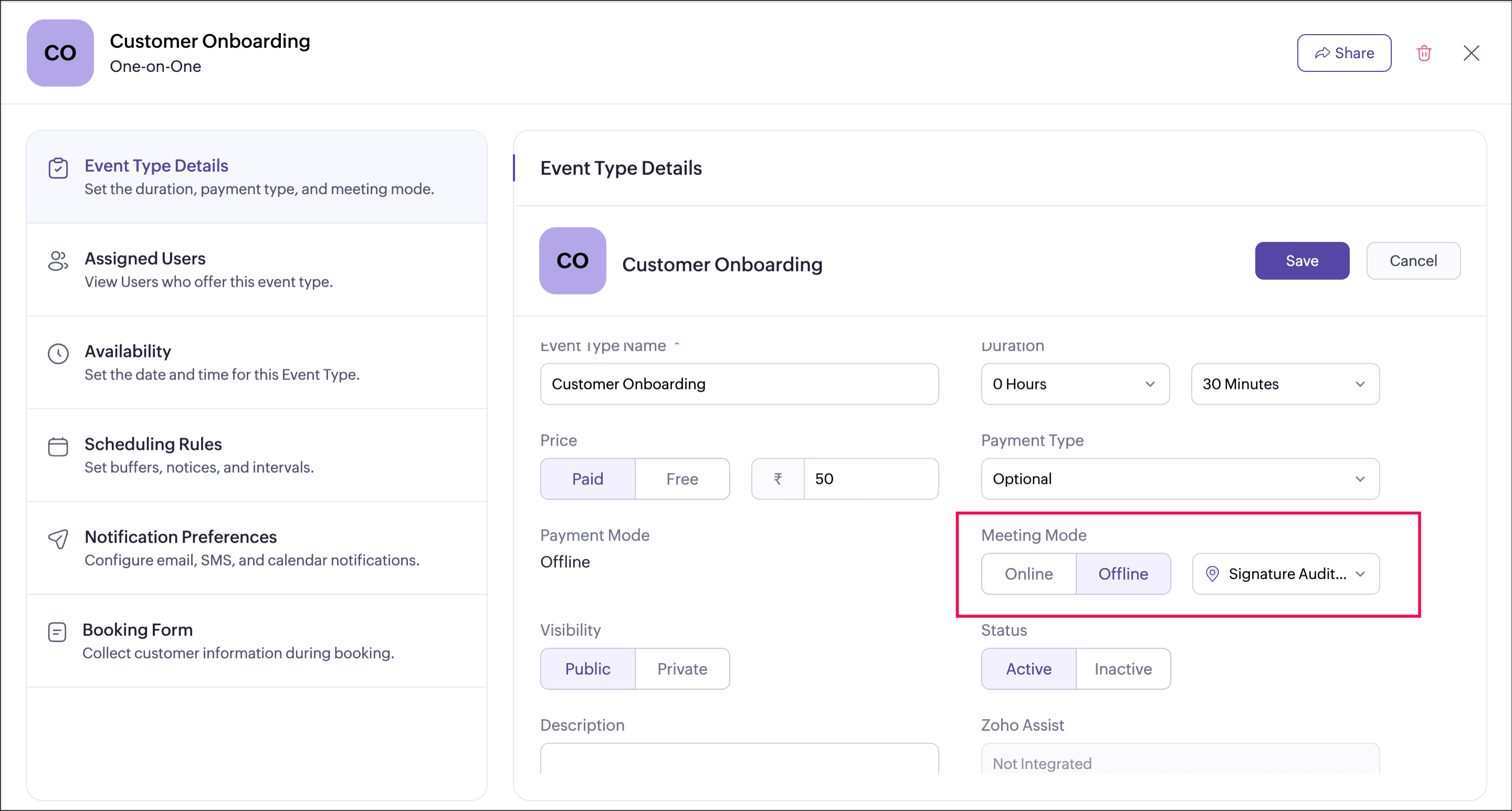Image resolution: width=1512 pixels, height=811 pixels.
Task: Open Availability section
Action: (257, 362)
